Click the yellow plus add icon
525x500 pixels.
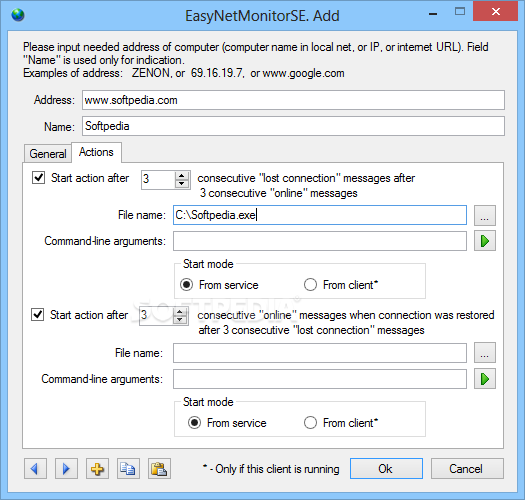click(97, 469)
